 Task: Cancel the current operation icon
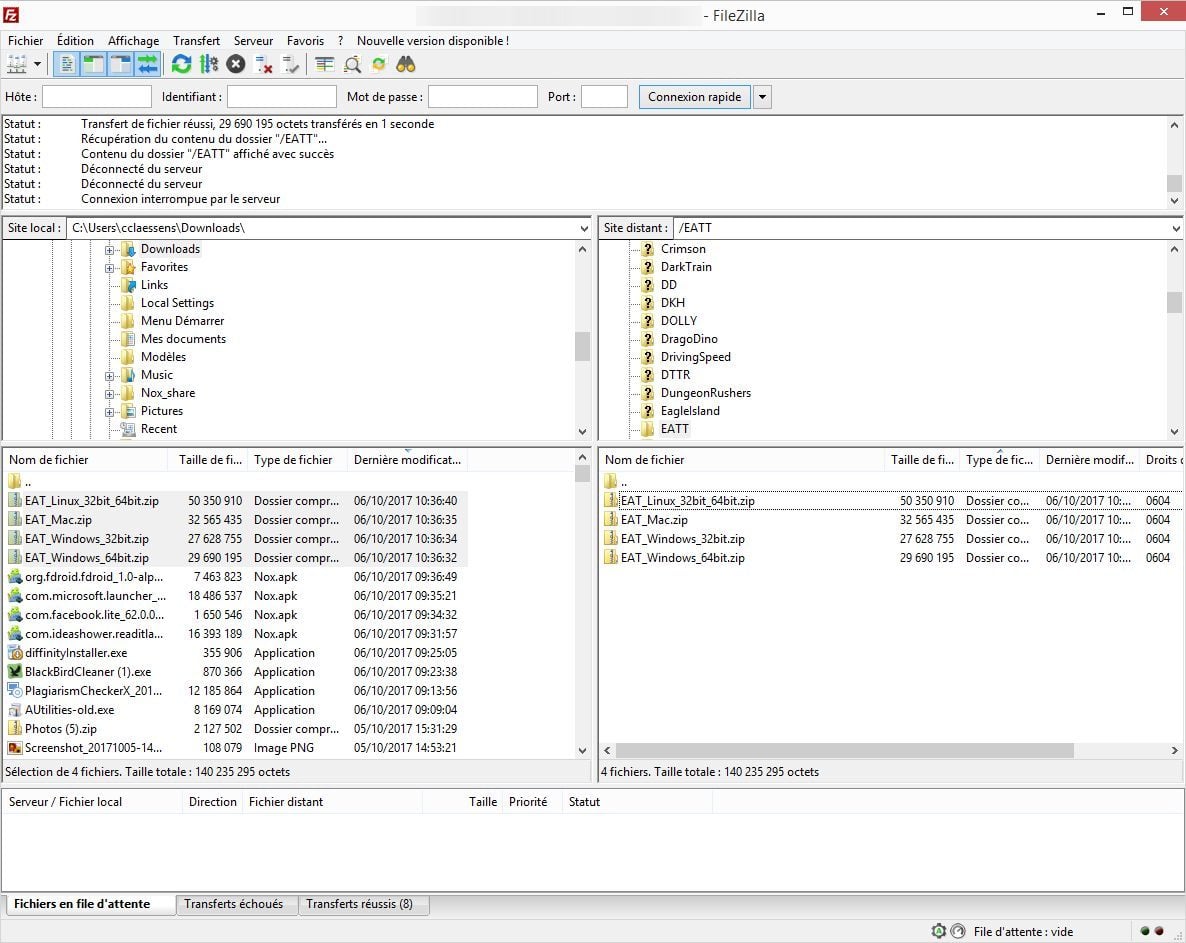(x=235, y=65)
